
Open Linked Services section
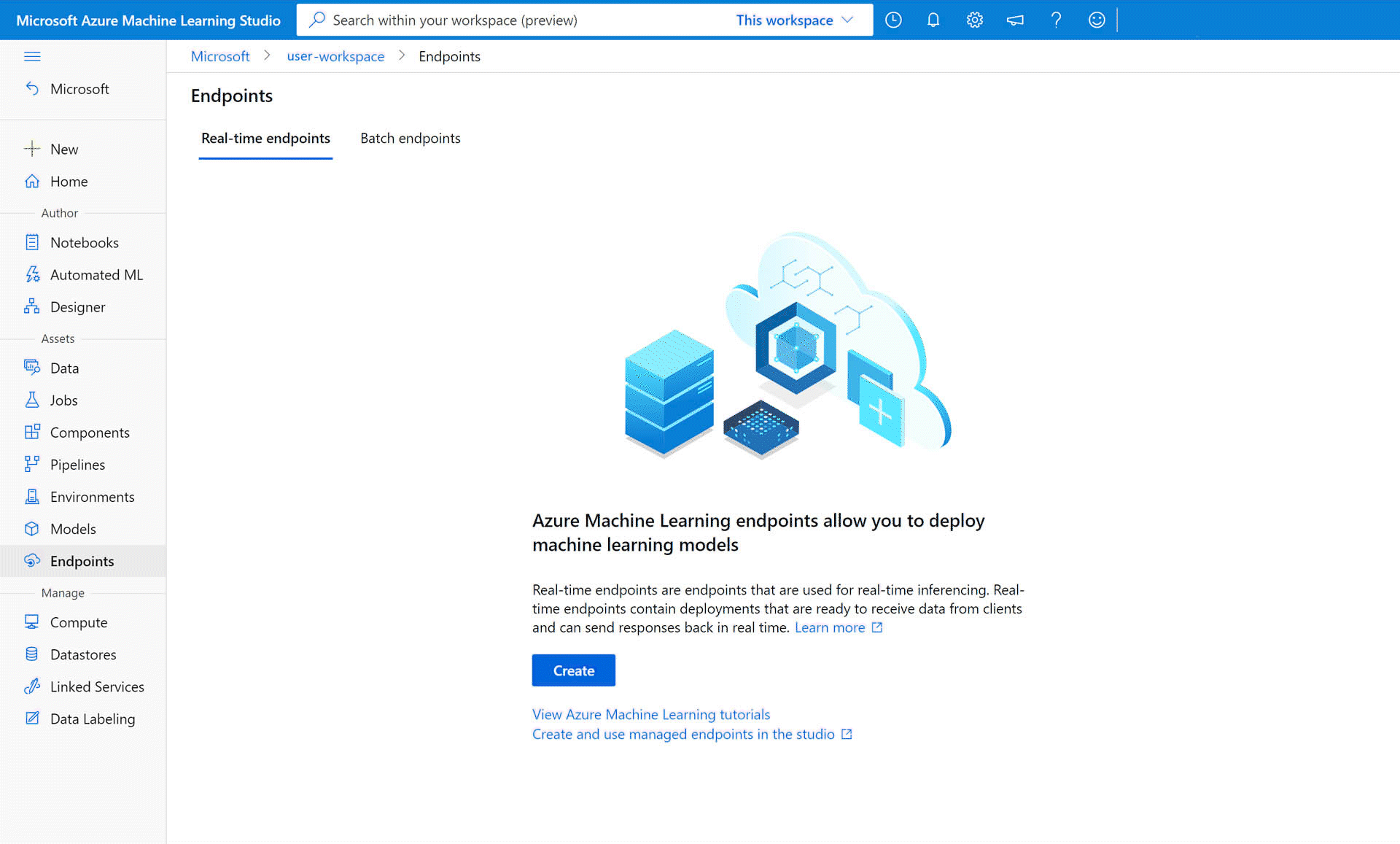97,686
